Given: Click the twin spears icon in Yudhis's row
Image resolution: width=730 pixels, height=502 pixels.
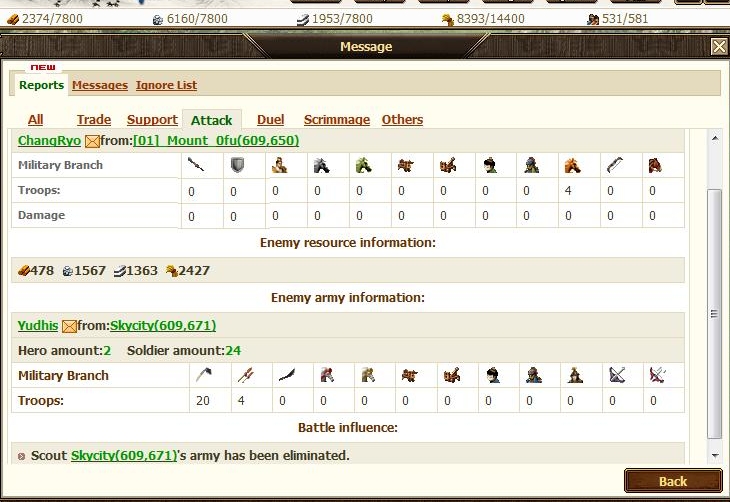Looking at the screenshot, I should pos(245,375).
